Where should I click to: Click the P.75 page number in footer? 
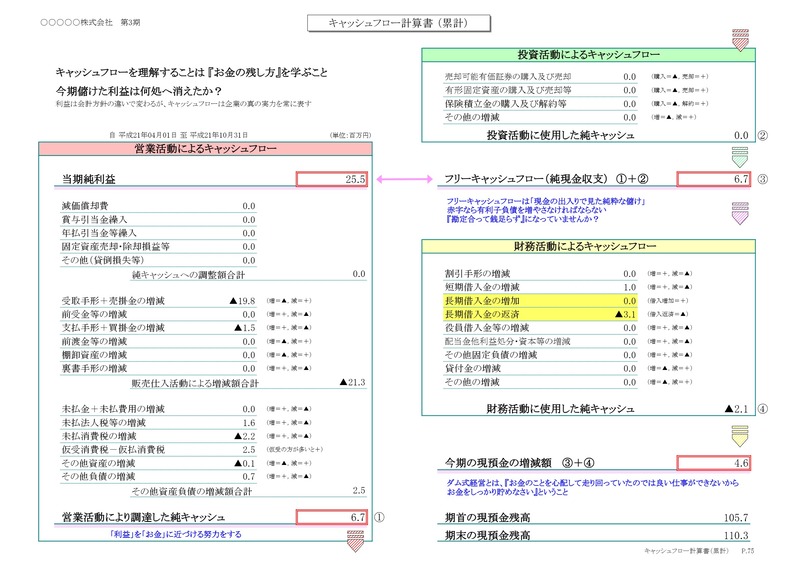pyautogui.click(x=748, y=551)
